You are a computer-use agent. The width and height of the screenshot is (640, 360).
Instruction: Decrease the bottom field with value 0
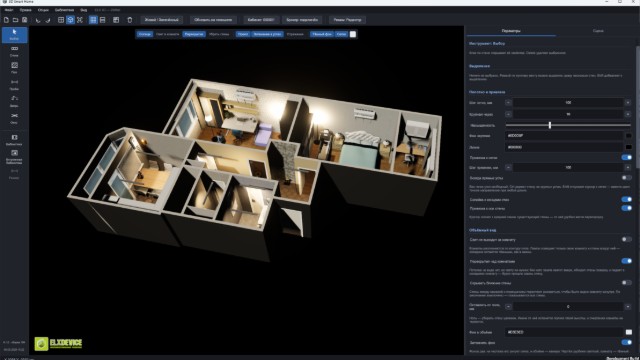point(508,307)
